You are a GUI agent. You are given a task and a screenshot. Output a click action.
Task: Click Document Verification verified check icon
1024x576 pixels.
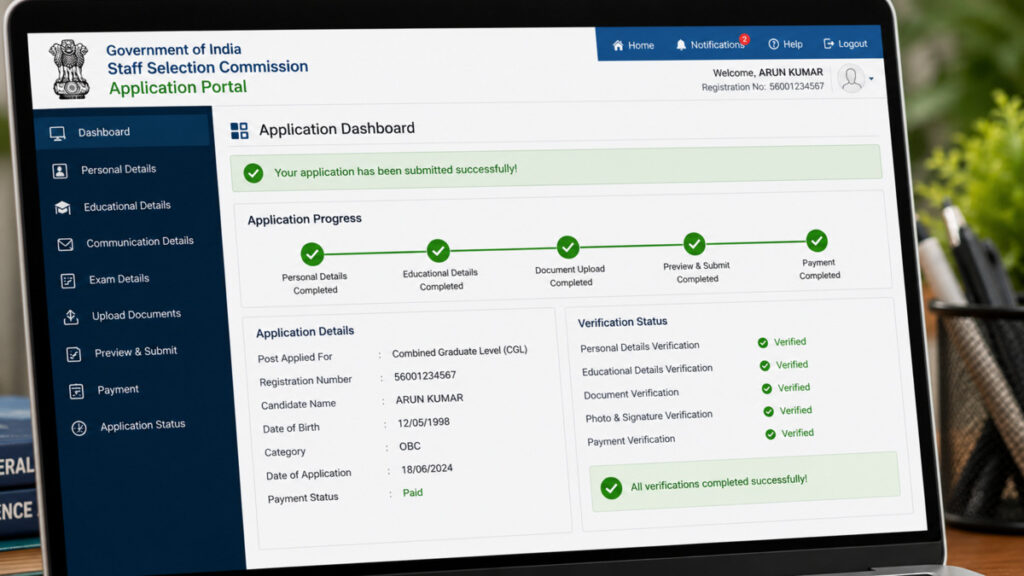coord(767,389)
